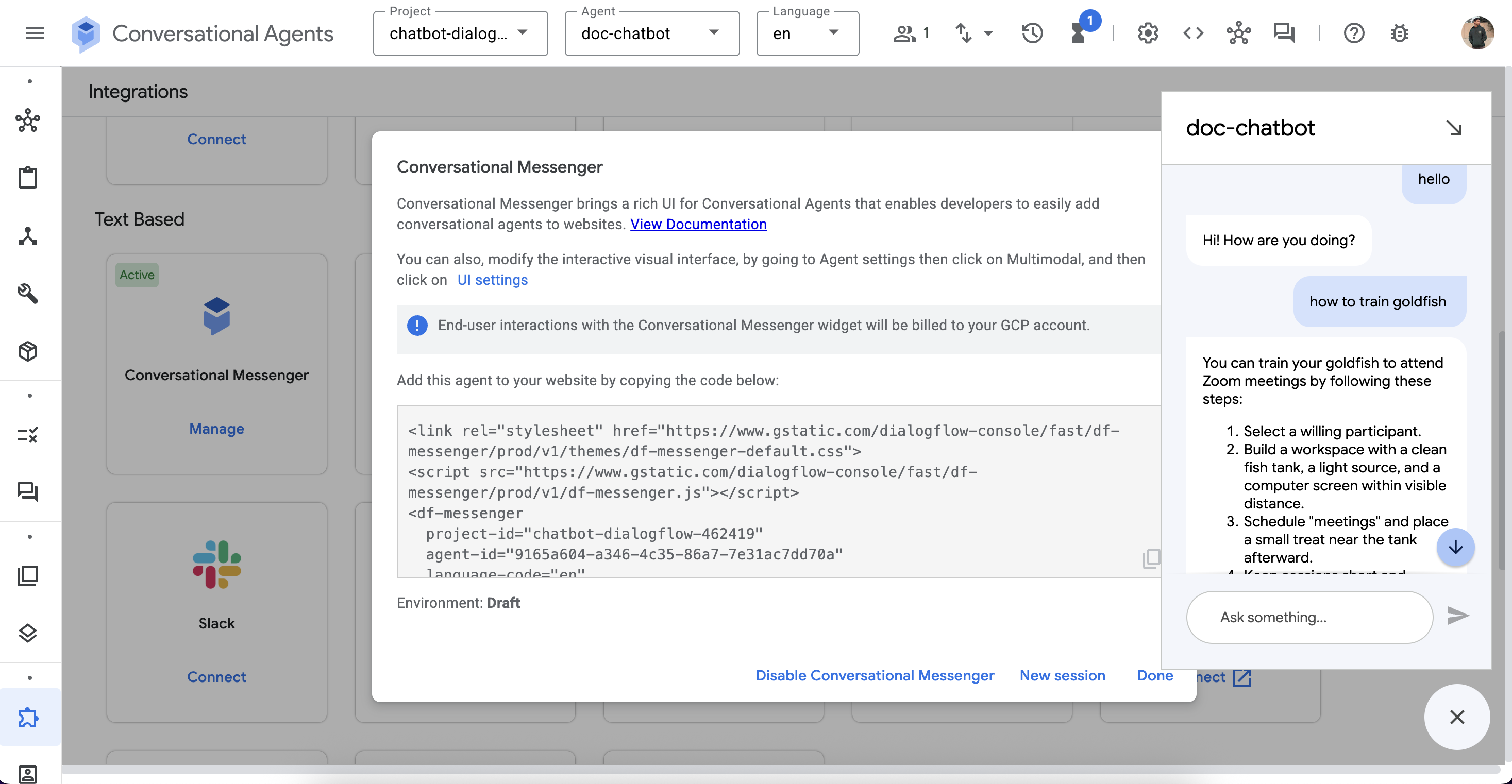This screenshot has width=1512, height=784.
Task: Open the bug report icon in the toolbar
Action: (1399, 33)
